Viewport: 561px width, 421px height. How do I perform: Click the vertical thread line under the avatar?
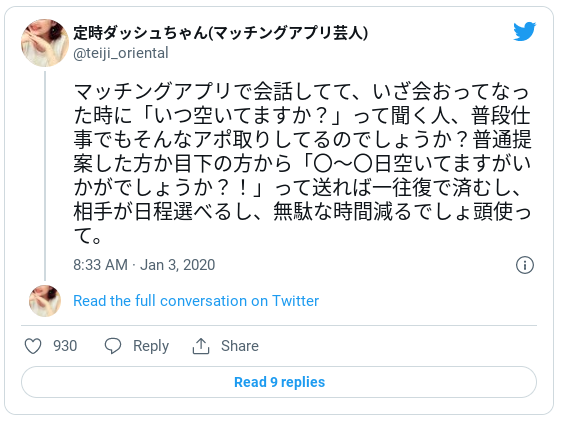(x=45, y=176)
